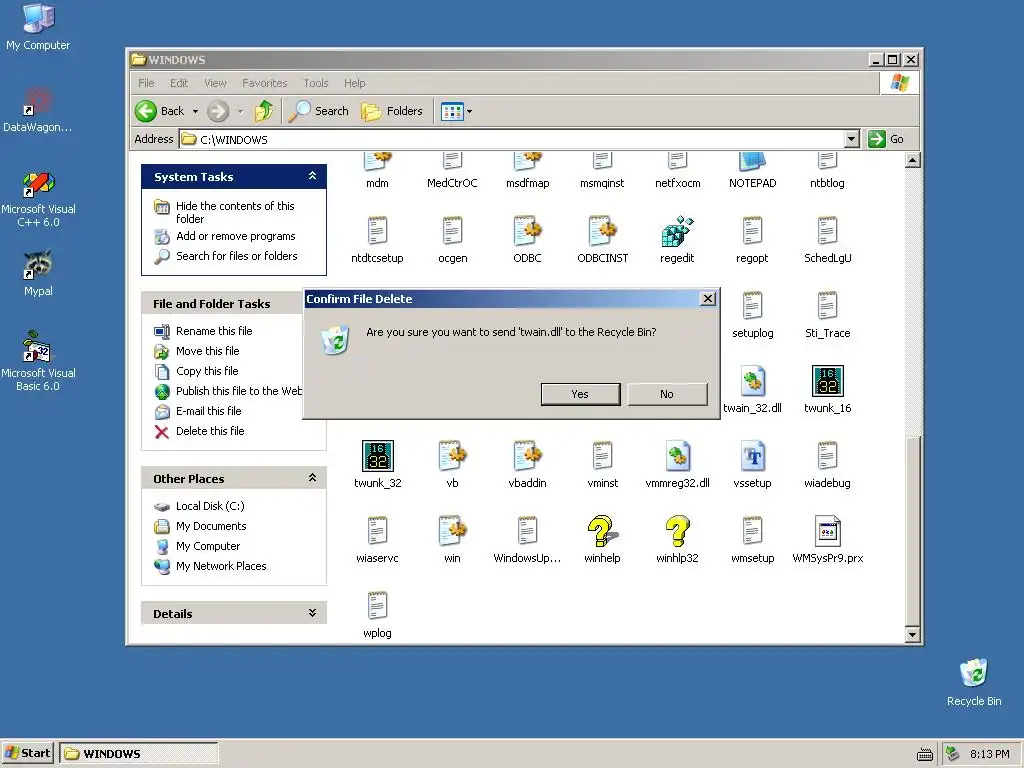Screen dimensions: 1024x768
Task: Select the vb file icon
Action: tap(452, 456)
